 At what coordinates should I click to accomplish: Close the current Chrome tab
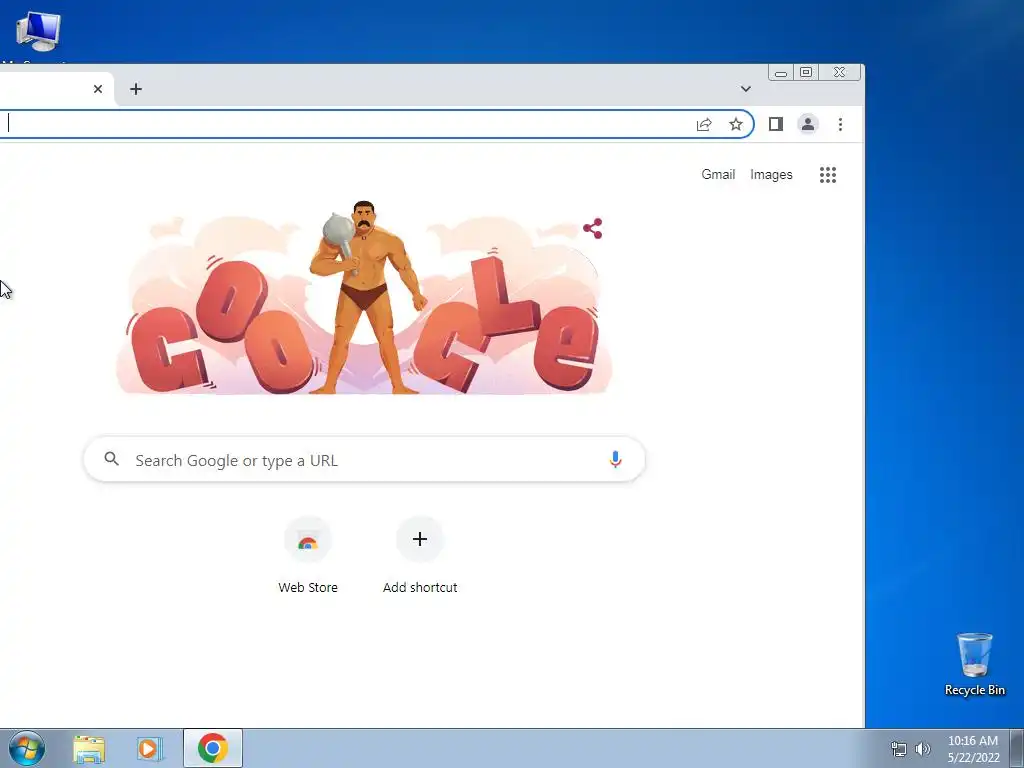(98, 89)
